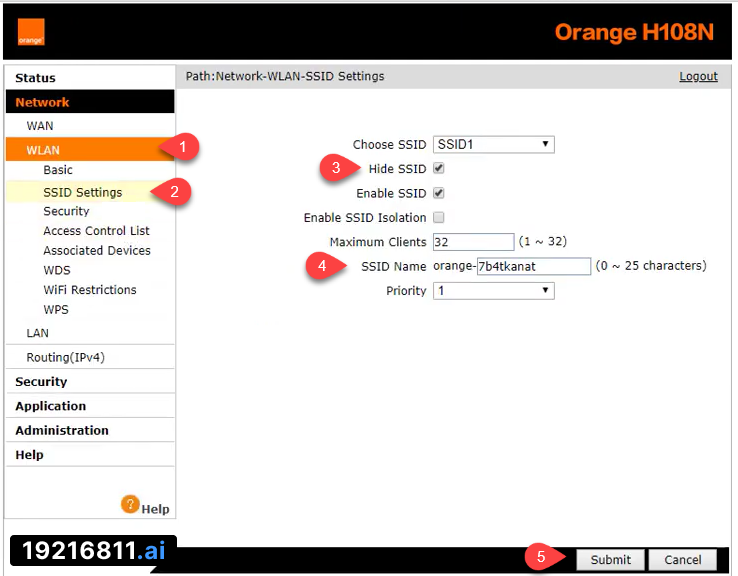This screenshot has width=738, height=576.
Task: Open Basic WLAN settings
Action: click(x=57, y=170)
